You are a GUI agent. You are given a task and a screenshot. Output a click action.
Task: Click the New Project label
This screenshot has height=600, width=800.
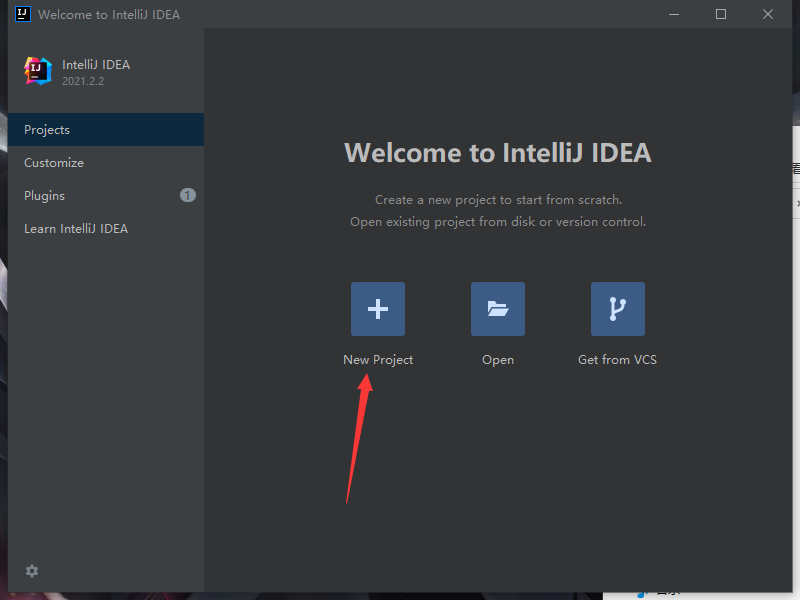[x=378, y=360]
